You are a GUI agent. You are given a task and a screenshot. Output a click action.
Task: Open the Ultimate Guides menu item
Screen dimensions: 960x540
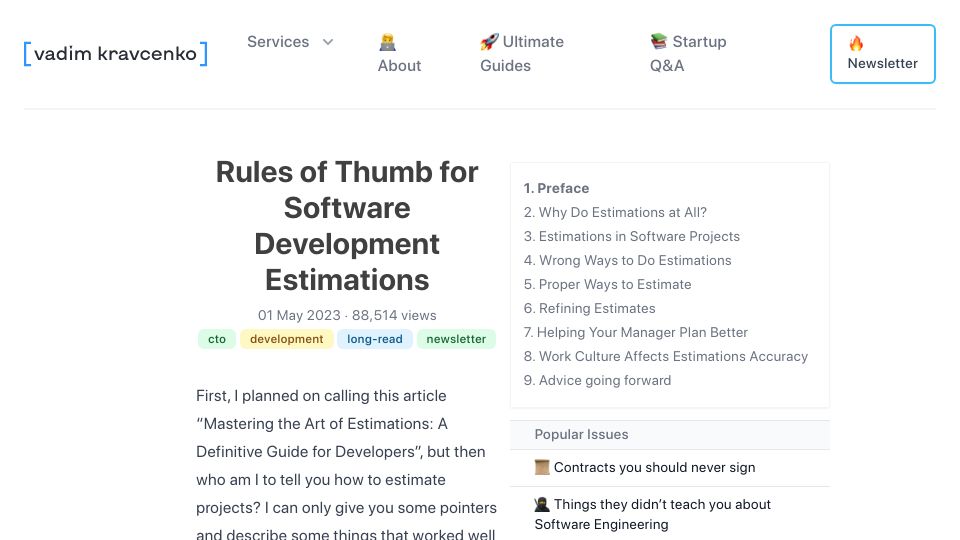(x=522, y=53)
